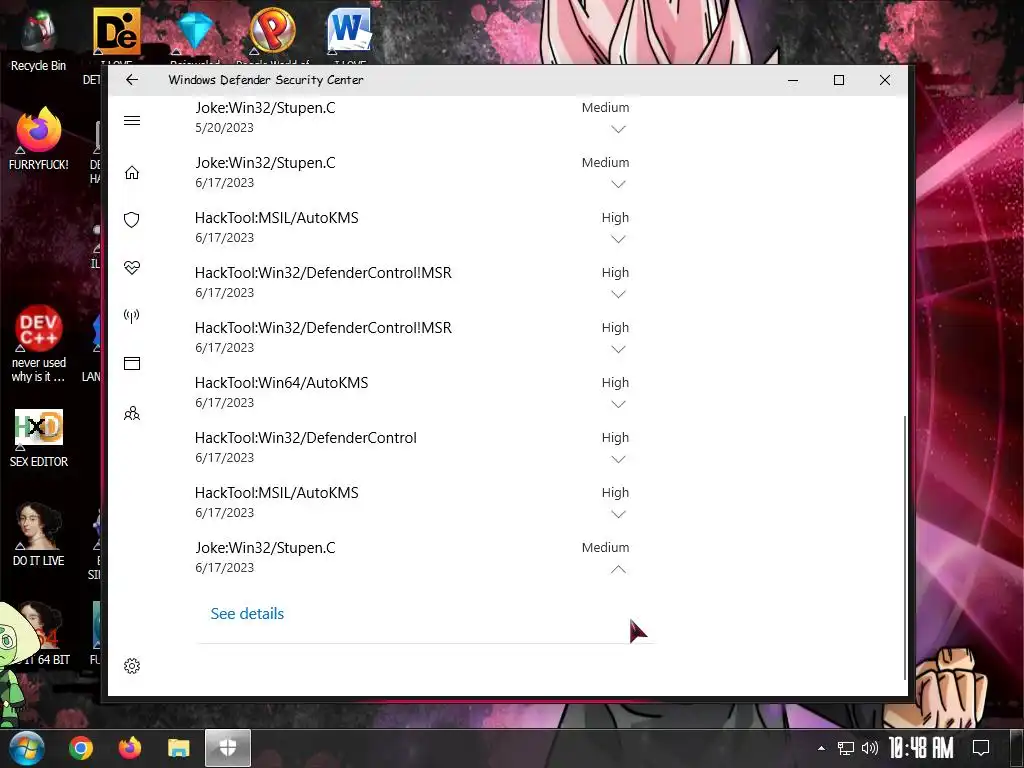Click the threat history vertical scrollbar
This screenshot has width=1024, height=768.
pyautogui.click(x=904, y=547)
